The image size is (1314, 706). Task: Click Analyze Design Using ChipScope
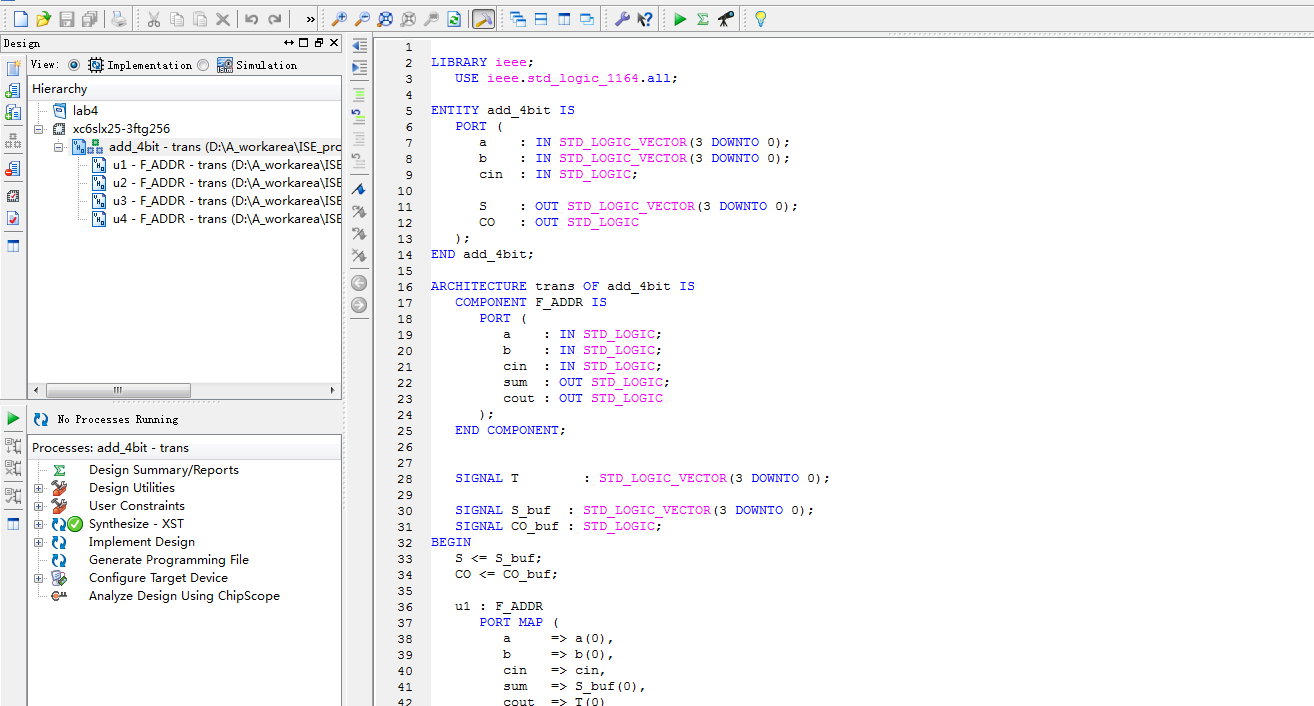point(184,596)
